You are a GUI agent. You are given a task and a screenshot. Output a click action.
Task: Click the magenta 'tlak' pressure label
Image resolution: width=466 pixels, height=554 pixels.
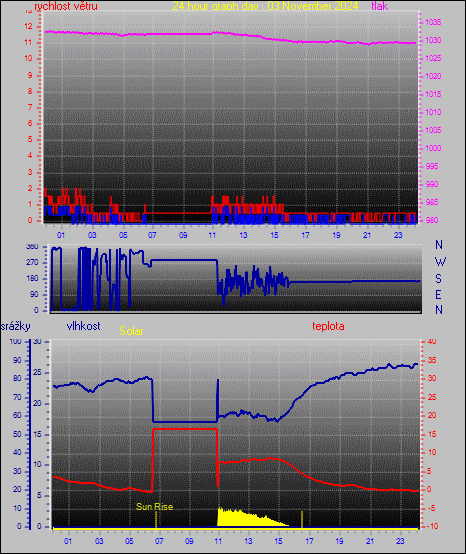click(x=379, y=6)
